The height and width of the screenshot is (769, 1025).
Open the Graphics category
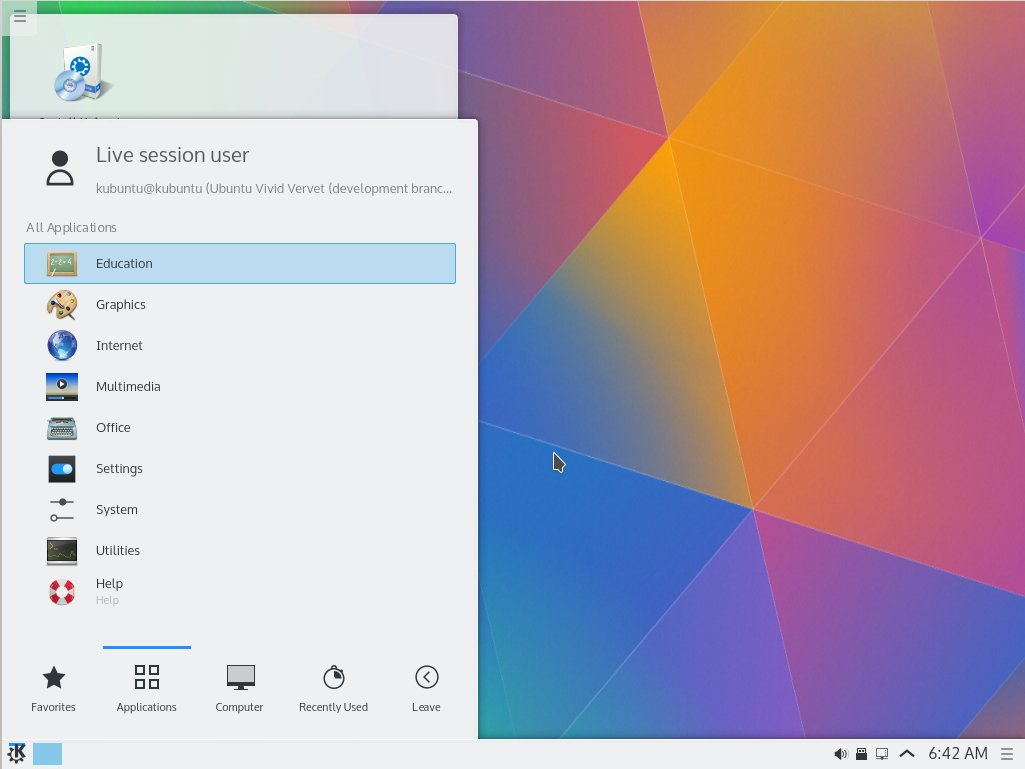click(x=240, y=305)
